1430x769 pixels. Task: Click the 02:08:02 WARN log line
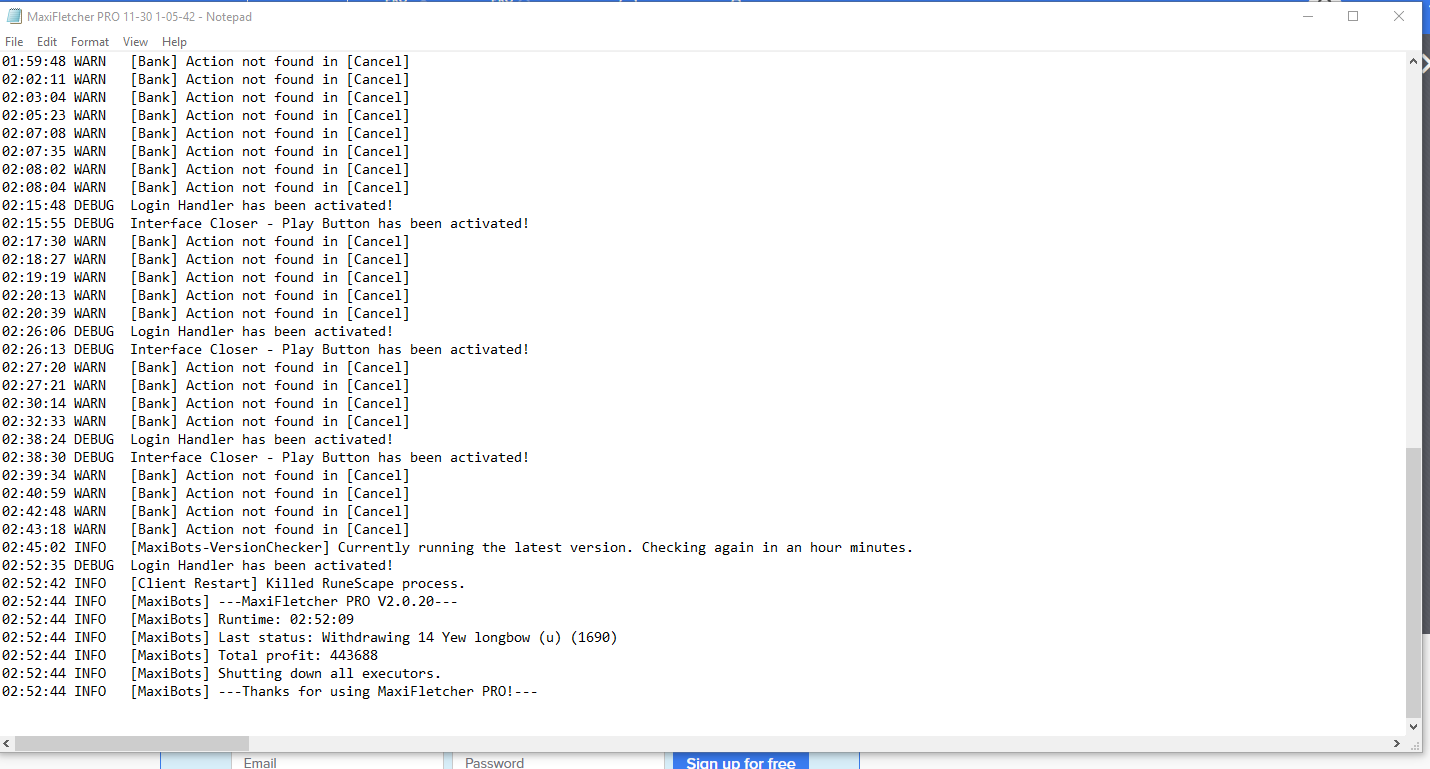pyautogui.click(x=206, y=169)
